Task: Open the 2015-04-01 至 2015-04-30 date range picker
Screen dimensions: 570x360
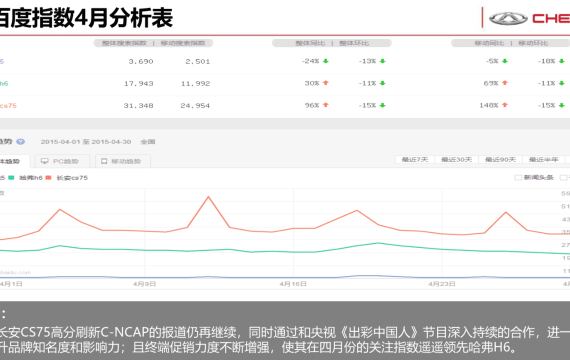Action: tap(86, 141)
